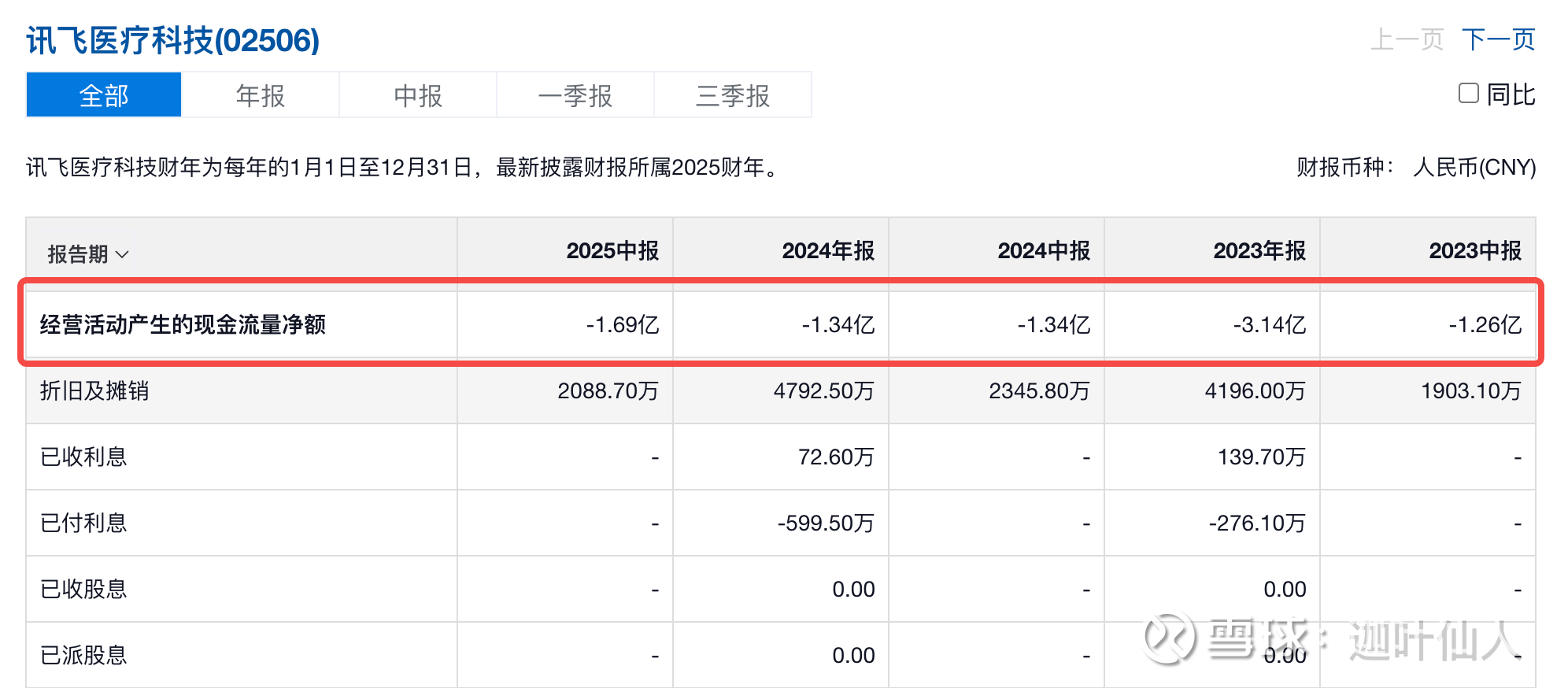Select the 2024中报 column header
Viewport: 1568px width, 688px height.
(x=1044, y=251)
